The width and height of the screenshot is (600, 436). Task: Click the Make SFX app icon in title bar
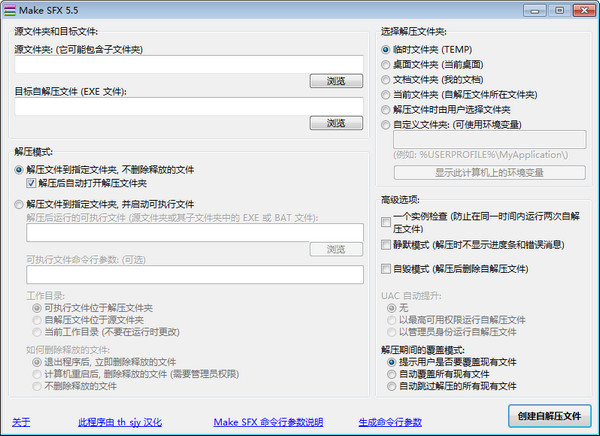point(10,10)
